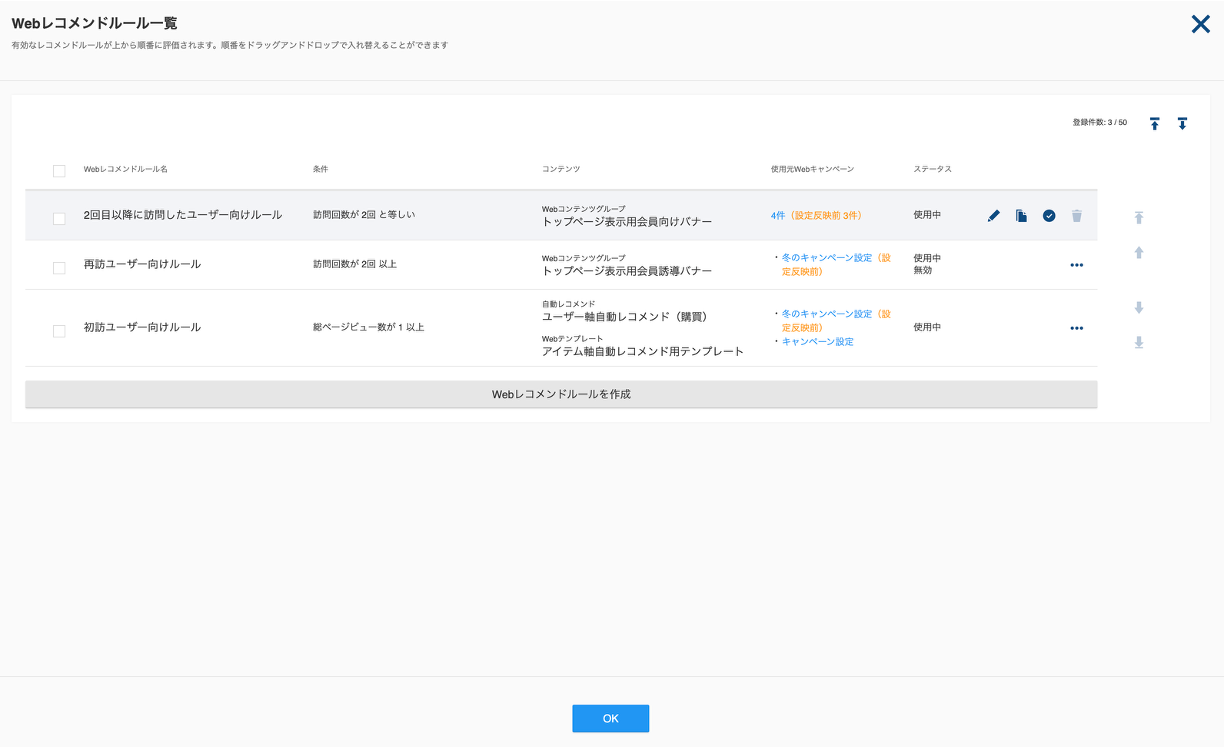Click the check-circle icon in the 2回目以降 row
The height and width of the screenshot is (748, 1224).
tap(1049, 215)
